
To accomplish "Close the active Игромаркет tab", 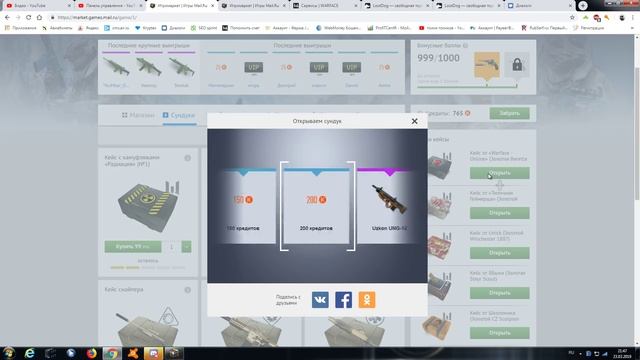I will click(212, 6).
